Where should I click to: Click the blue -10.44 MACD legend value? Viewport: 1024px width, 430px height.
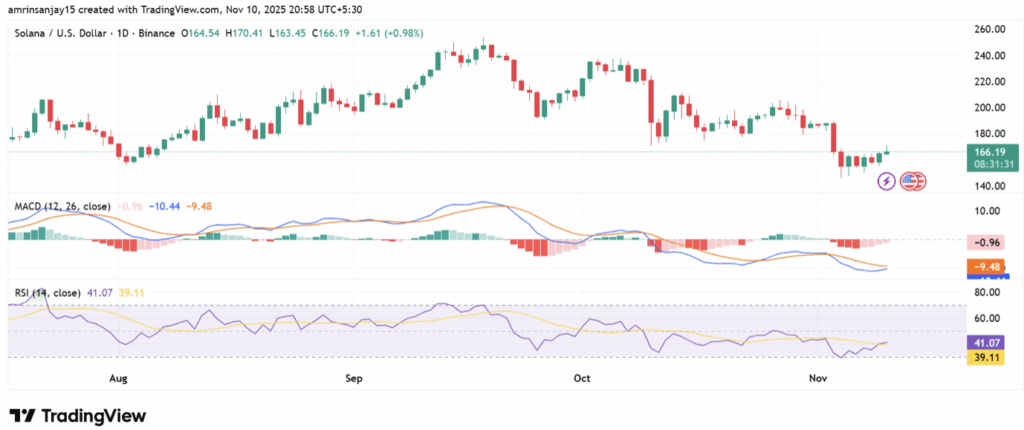tap(163, 205)
